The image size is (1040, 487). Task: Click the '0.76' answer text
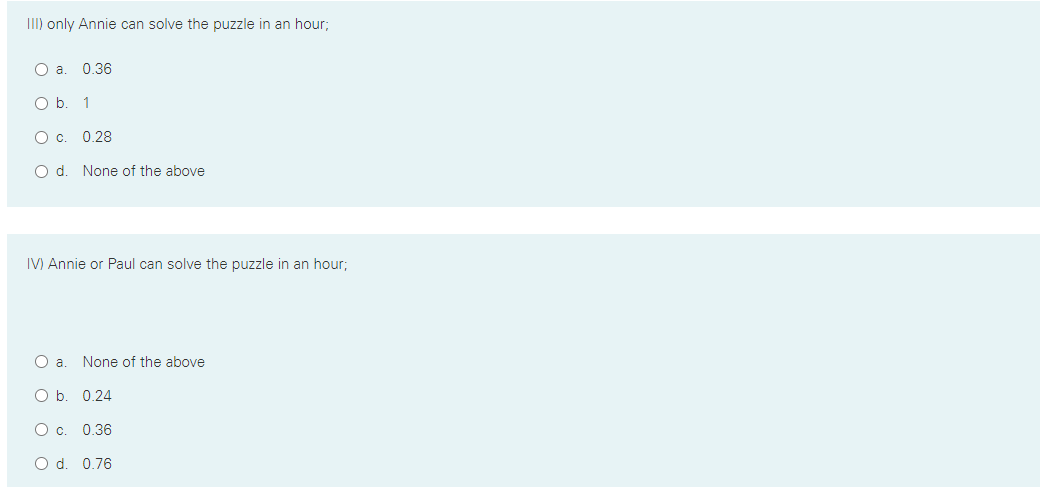point(98,464)
